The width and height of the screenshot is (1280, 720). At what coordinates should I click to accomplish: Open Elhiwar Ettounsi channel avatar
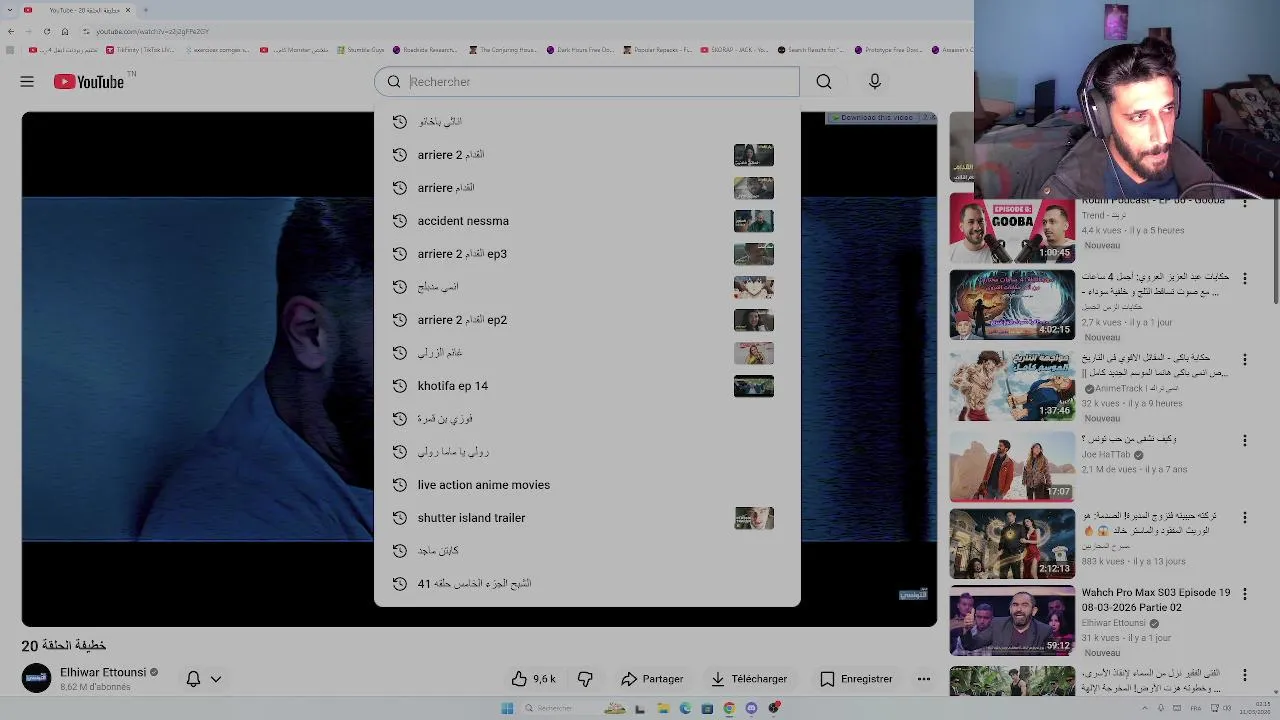coord(36,678)
